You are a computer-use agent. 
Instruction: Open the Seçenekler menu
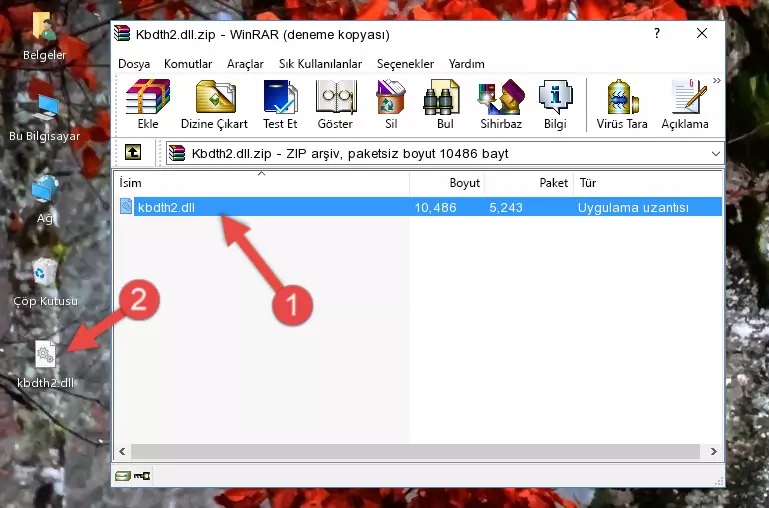coord(405,64)
